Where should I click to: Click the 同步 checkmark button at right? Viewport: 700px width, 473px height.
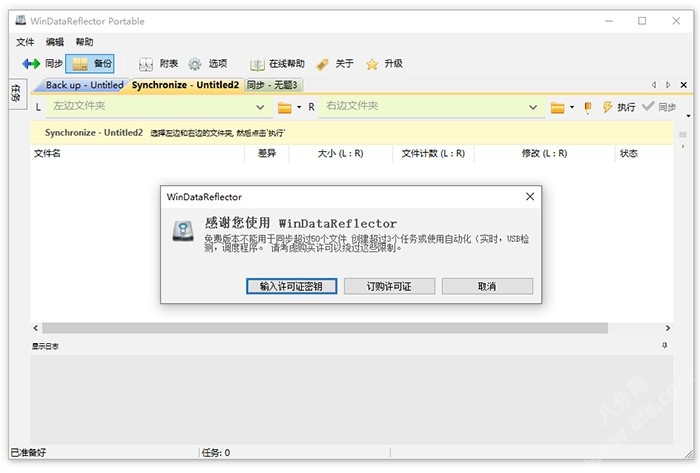[x=659, y=107]
